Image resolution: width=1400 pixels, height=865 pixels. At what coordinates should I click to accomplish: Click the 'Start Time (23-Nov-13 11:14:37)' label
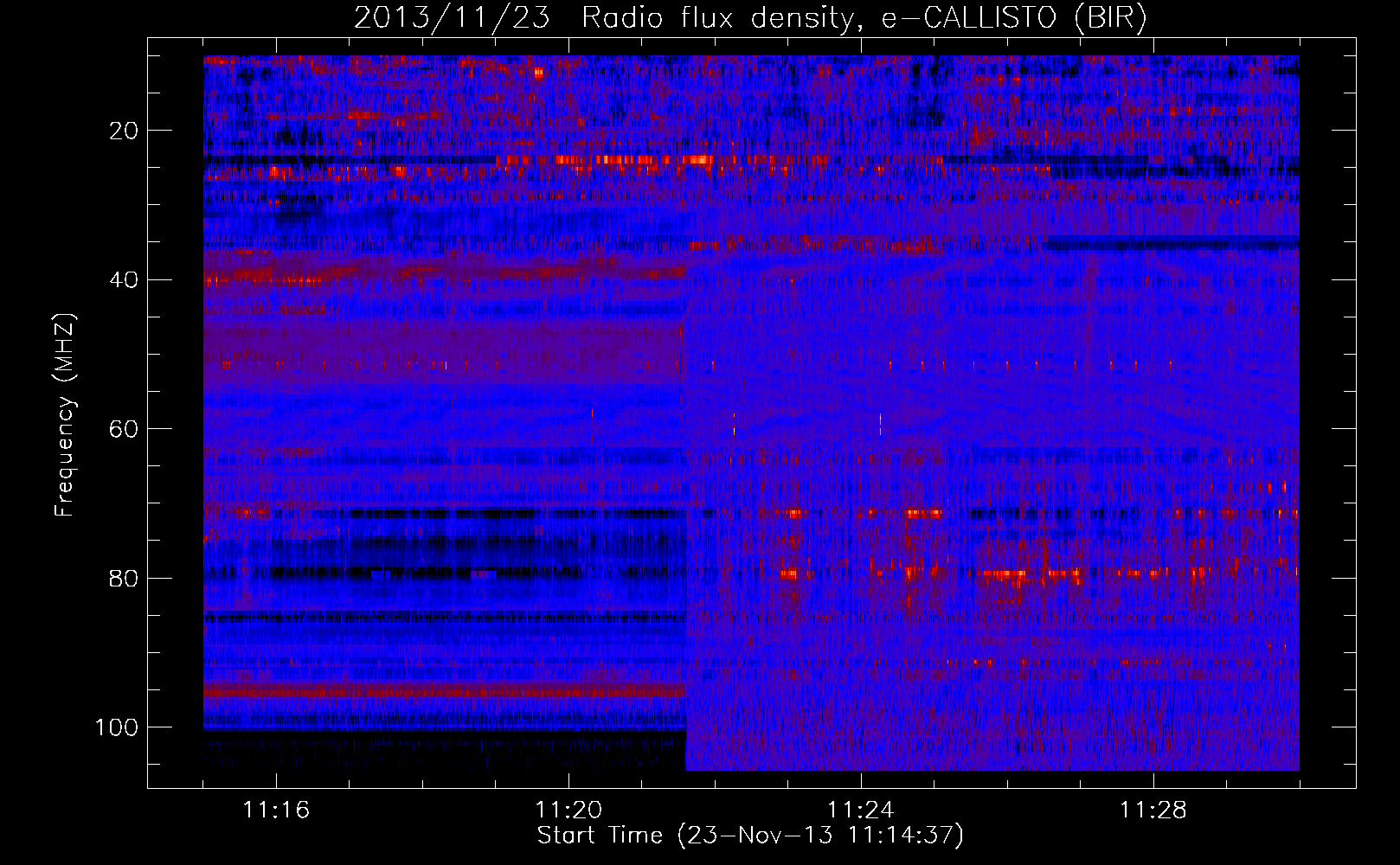750,836
